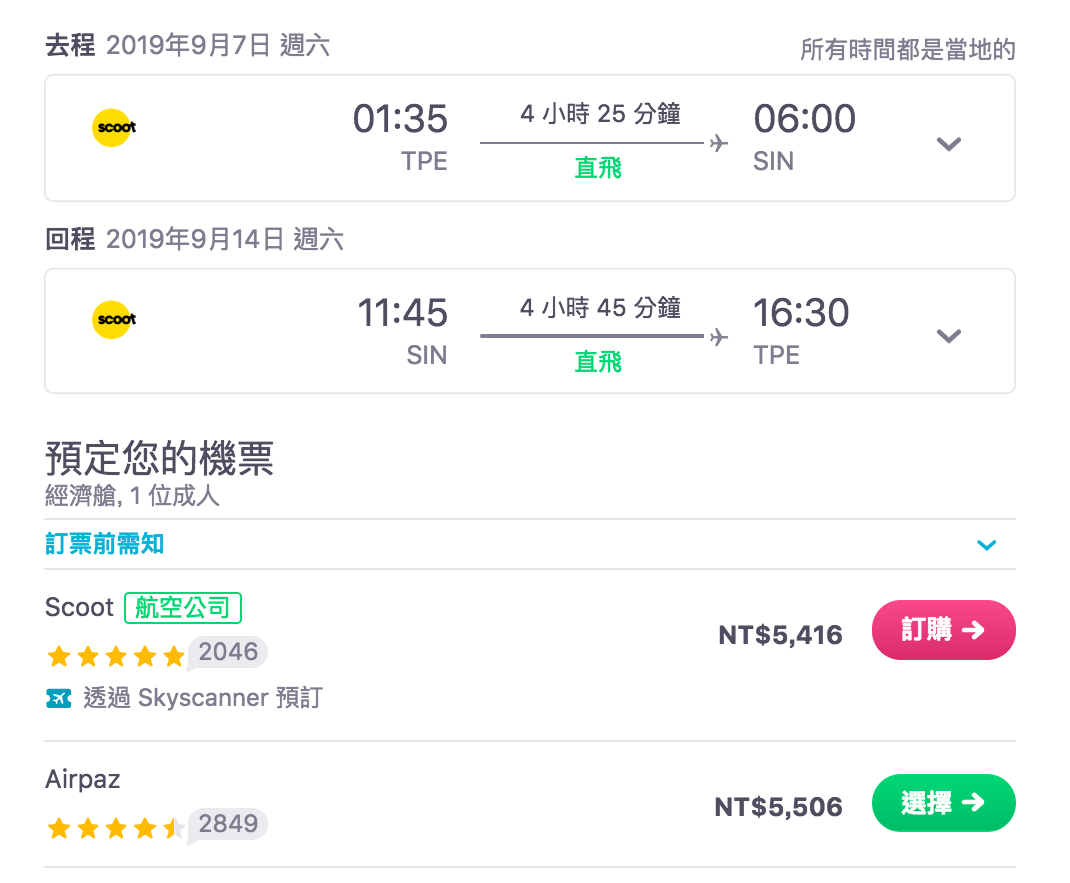
Task: Click the airplane icon on the outbound route
Action: tap(718, 144)
